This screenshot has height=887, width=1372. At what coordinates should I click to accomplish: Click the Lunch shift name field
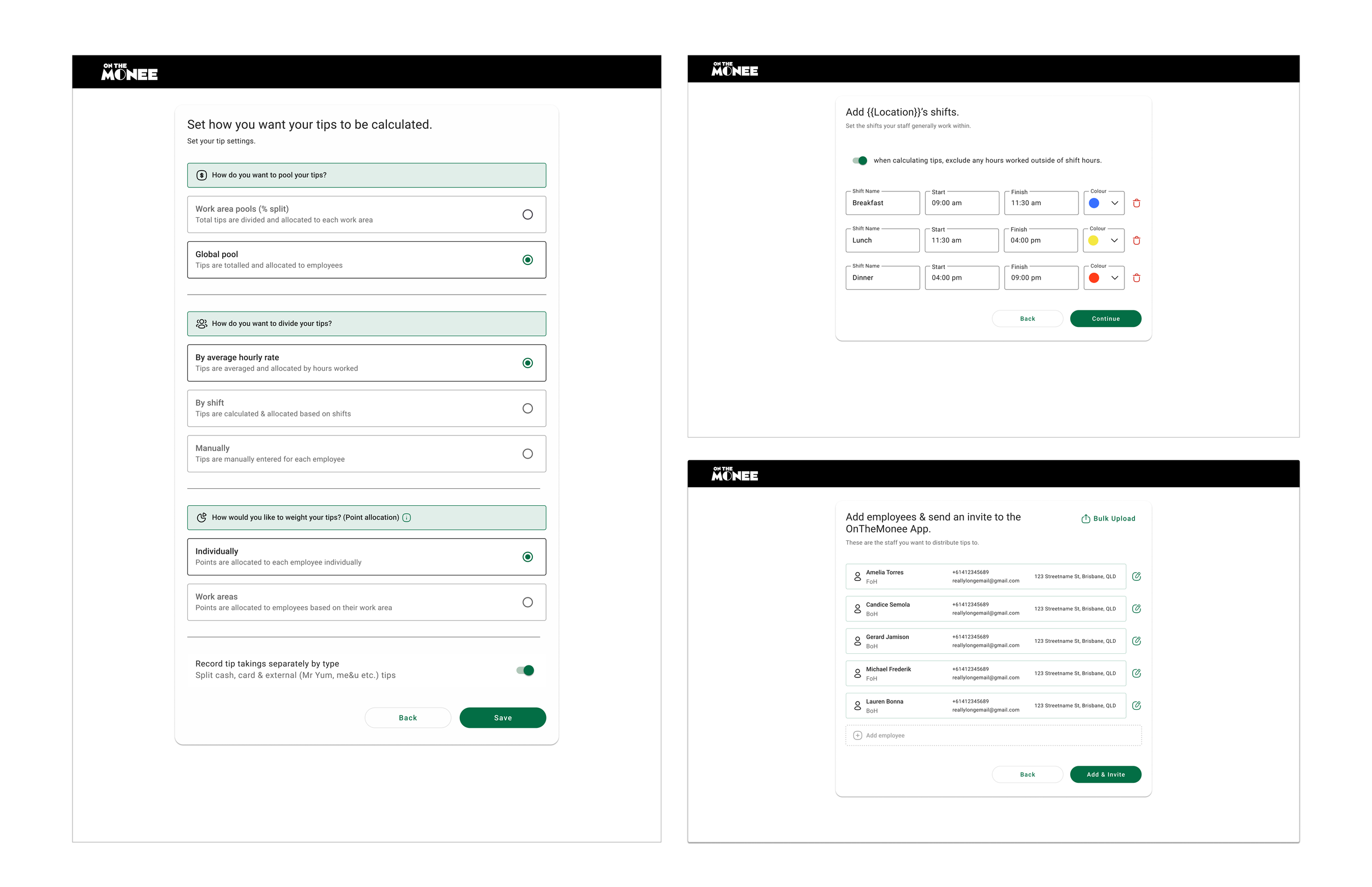point(881,240)
